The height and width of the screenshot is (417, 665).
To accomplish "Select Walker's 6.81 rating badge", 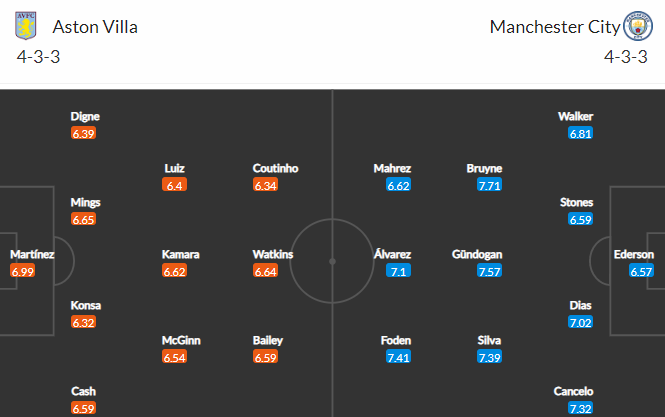I will pyautogui.click(x=581, y=134).
